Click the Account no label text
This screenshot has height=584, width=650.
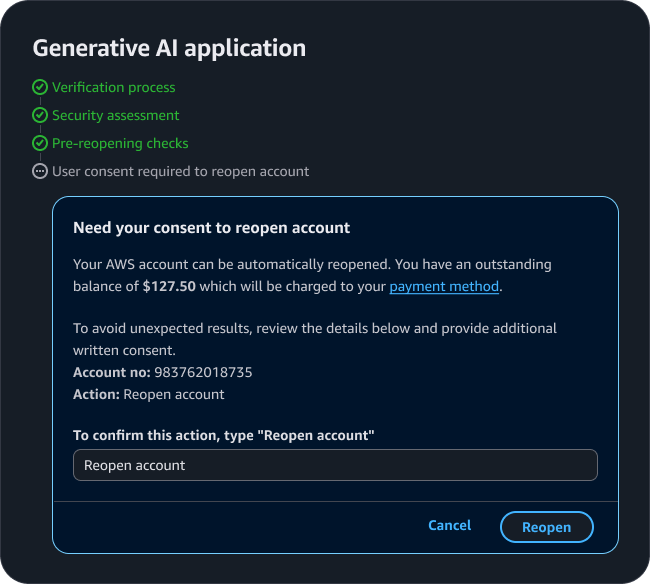point(111,372)
